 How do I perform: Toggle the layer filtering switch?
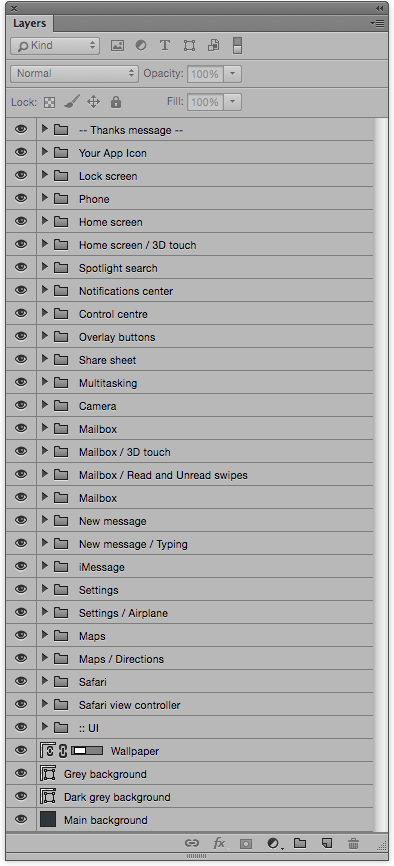[x=237, y=46]
